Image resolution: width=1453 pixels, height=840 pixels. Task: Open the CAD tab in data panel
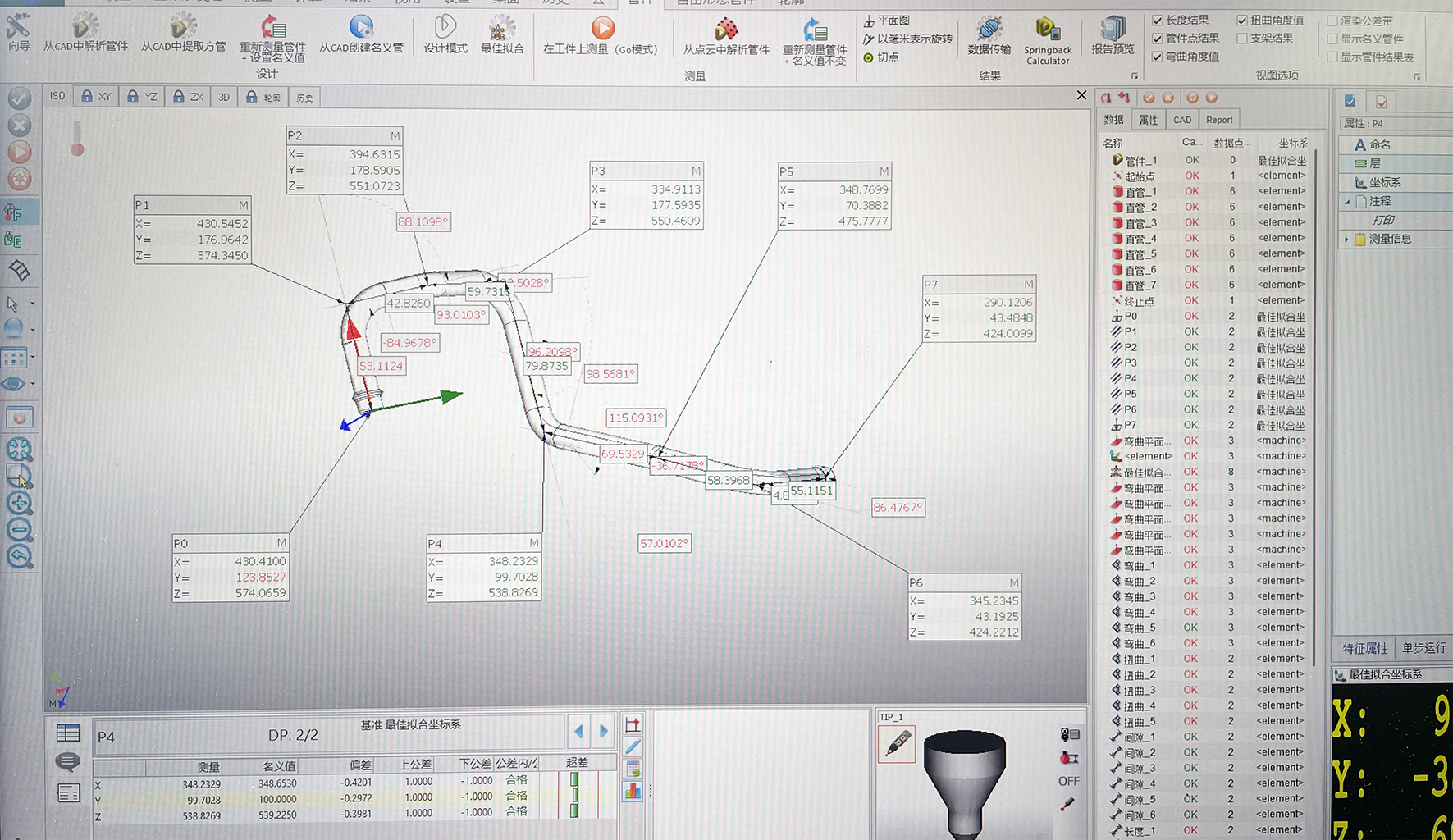click(x=1182, y=120)
